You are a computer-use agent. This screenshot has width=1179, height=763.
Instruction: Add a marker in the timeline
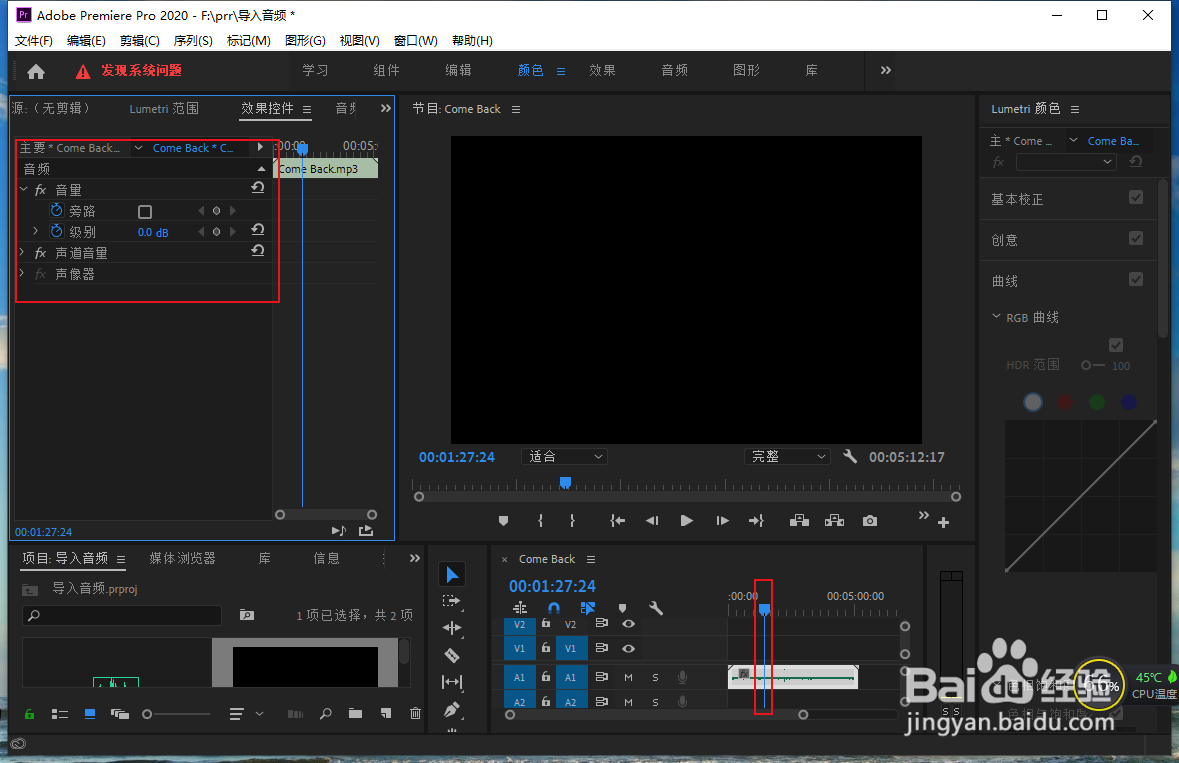coord(623,607)
